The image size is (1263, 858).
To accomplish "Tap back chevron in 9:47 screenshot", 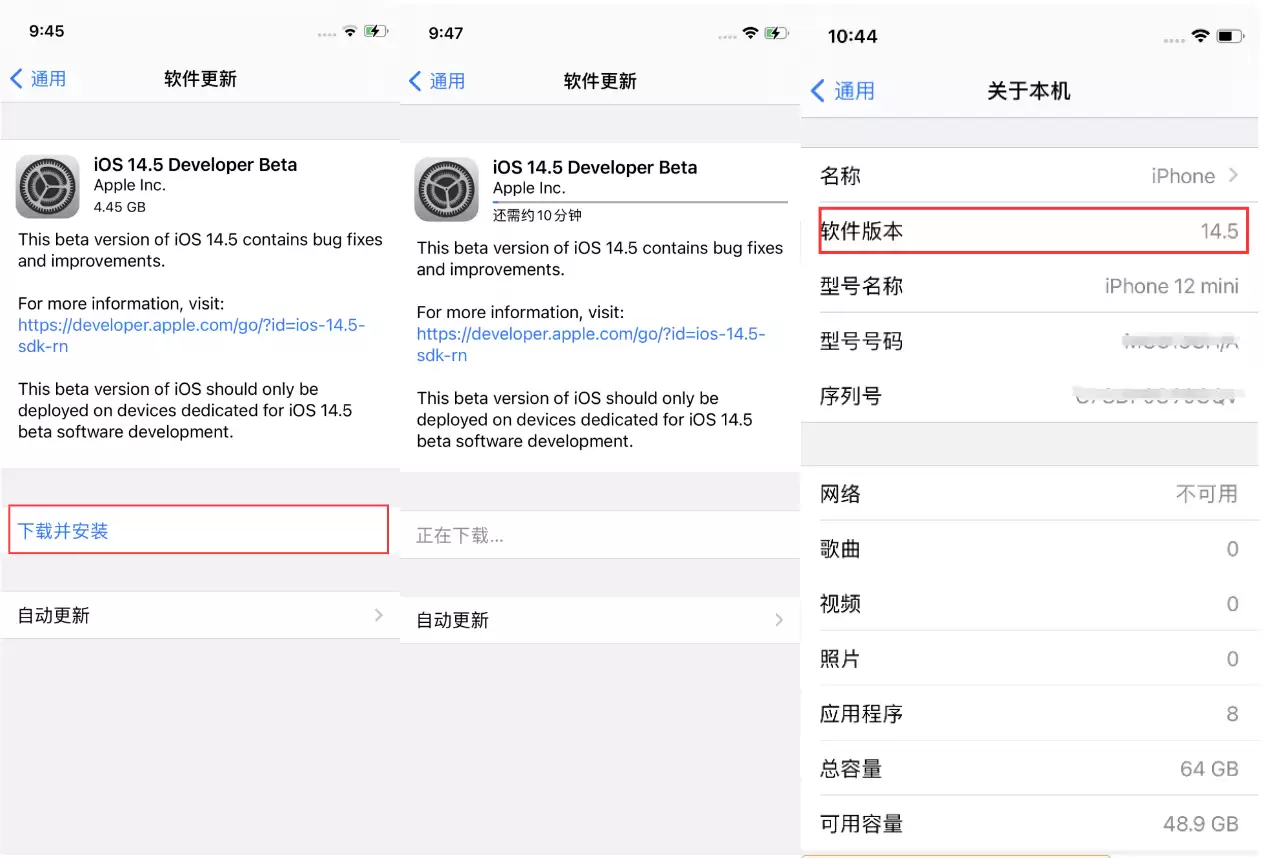I will tap(416, 81).
